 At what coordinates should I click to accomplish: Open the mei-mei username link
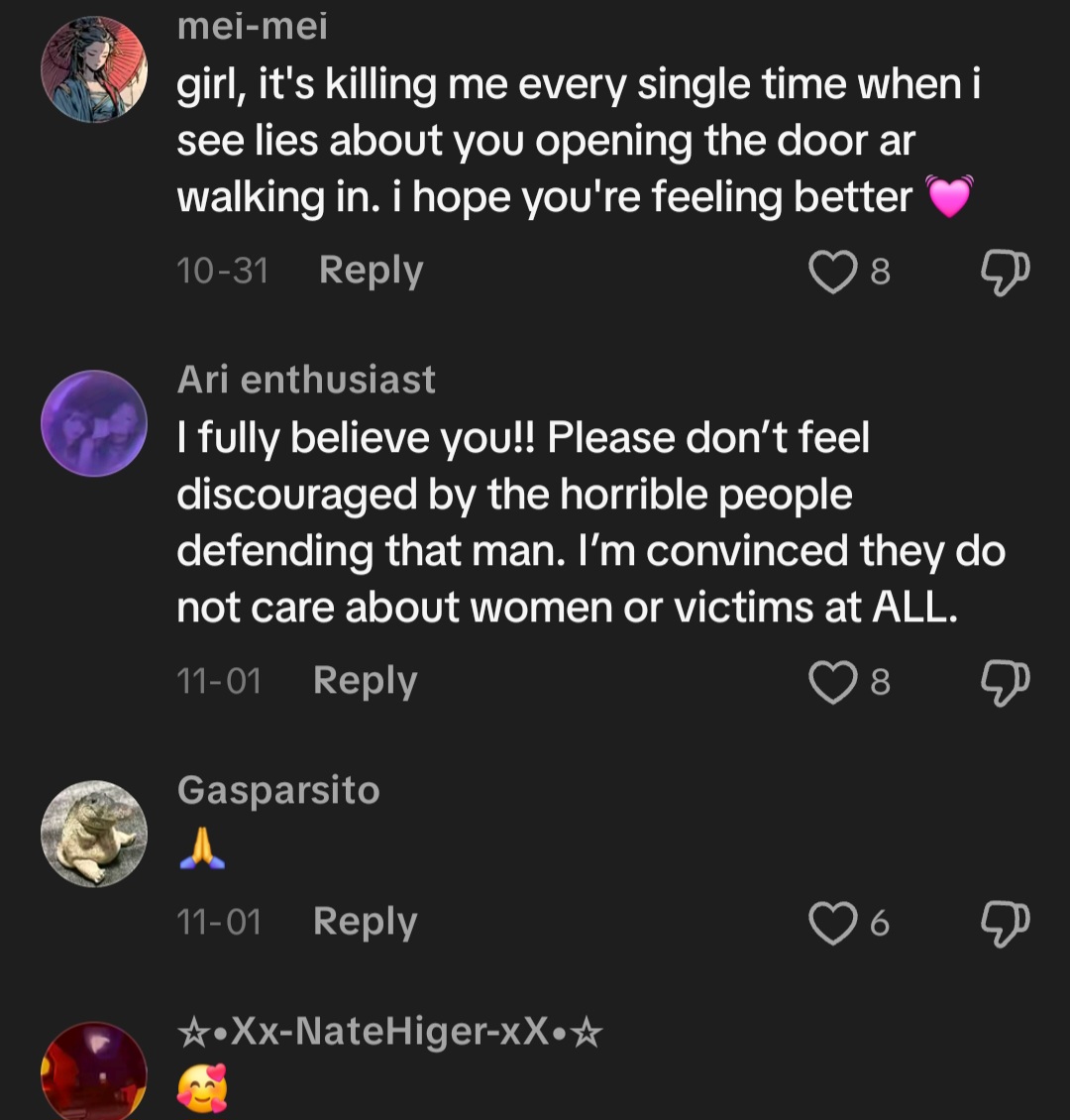coord(252,27)
